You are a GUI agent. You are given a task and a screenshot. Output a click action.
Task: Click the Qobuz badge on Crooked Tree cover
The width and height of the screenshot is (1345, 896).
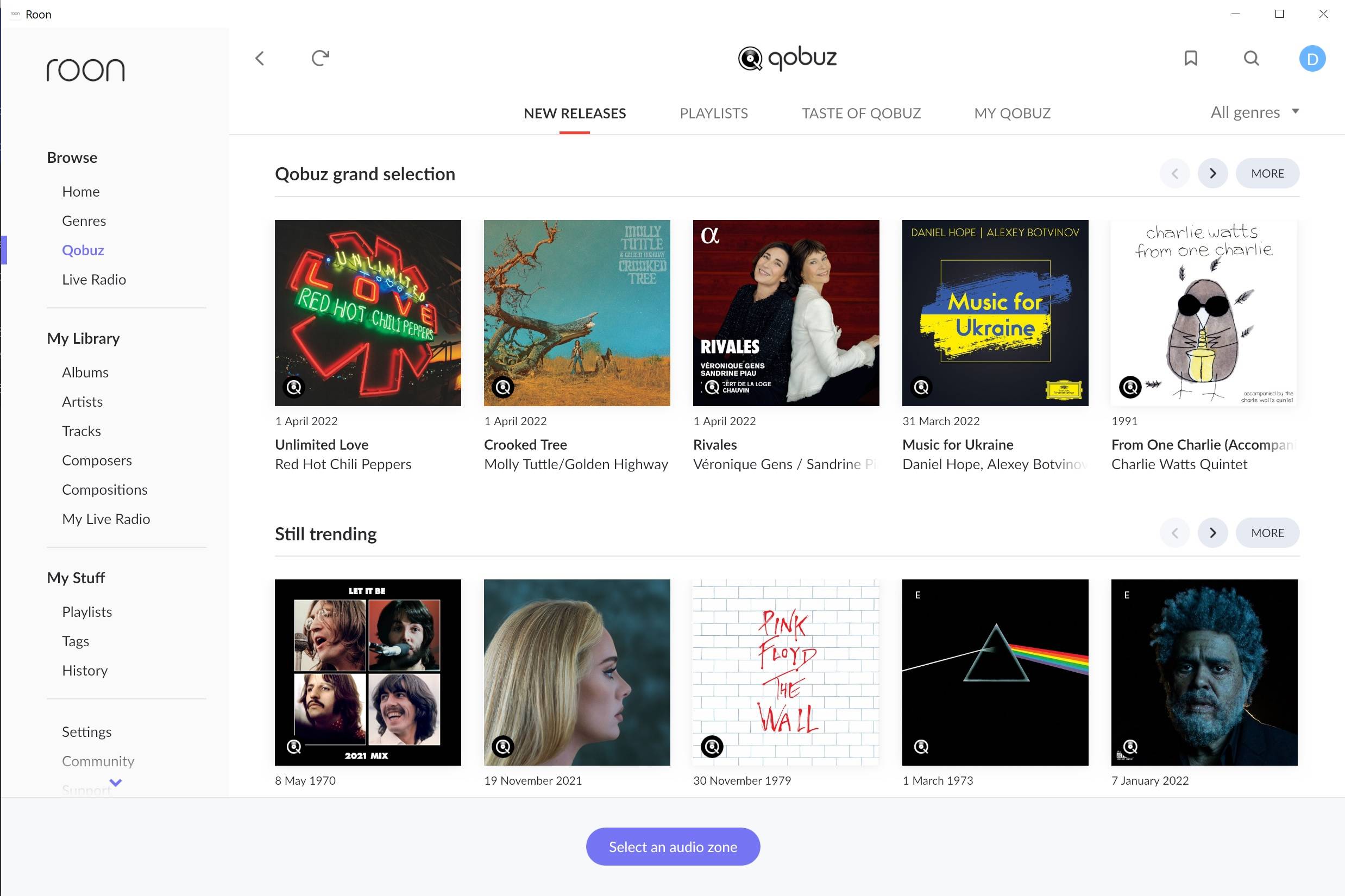pyautogui.click(x=503, y=387)
